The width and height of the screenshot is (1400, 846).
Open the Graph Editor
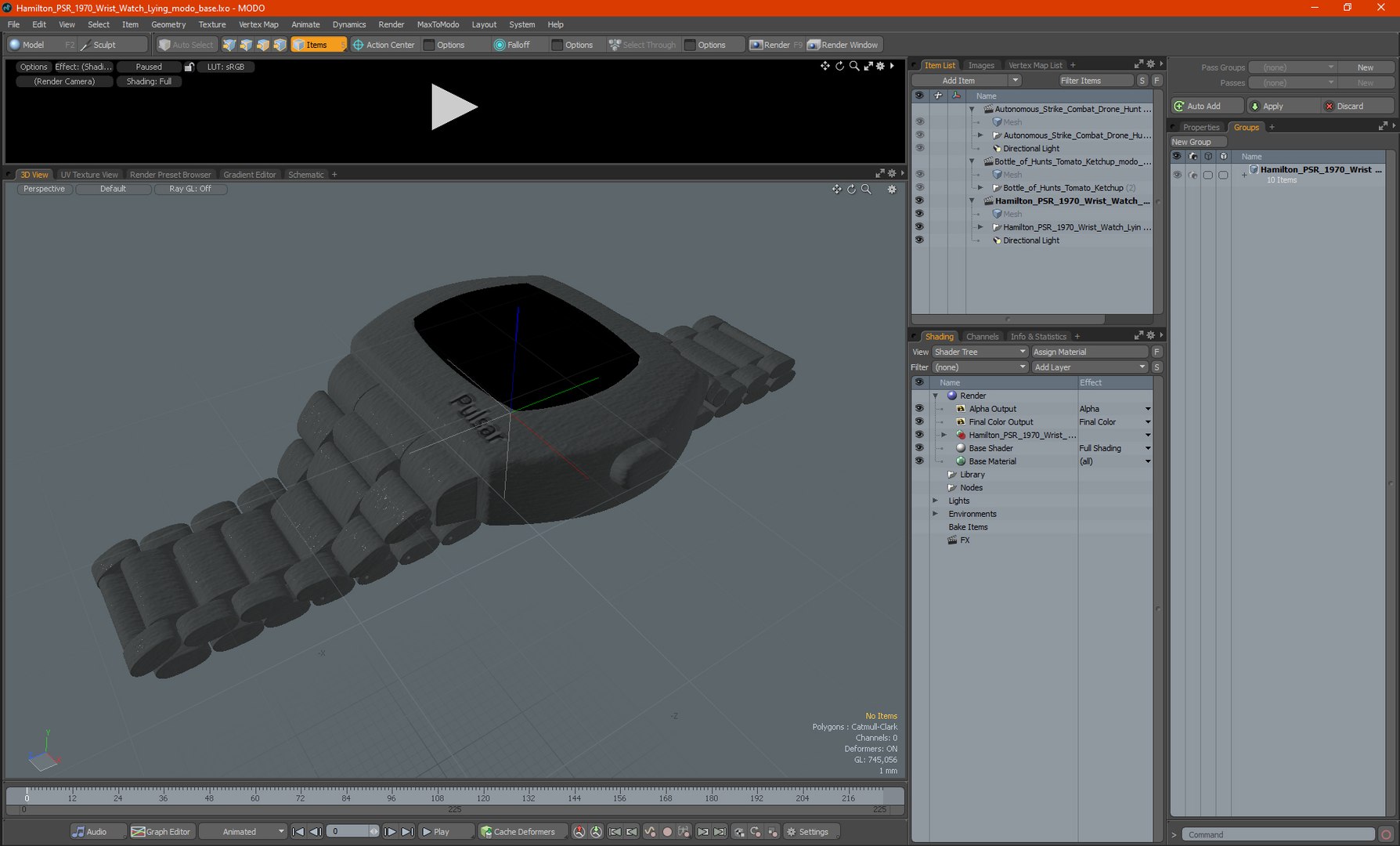(x=161, y=831)
